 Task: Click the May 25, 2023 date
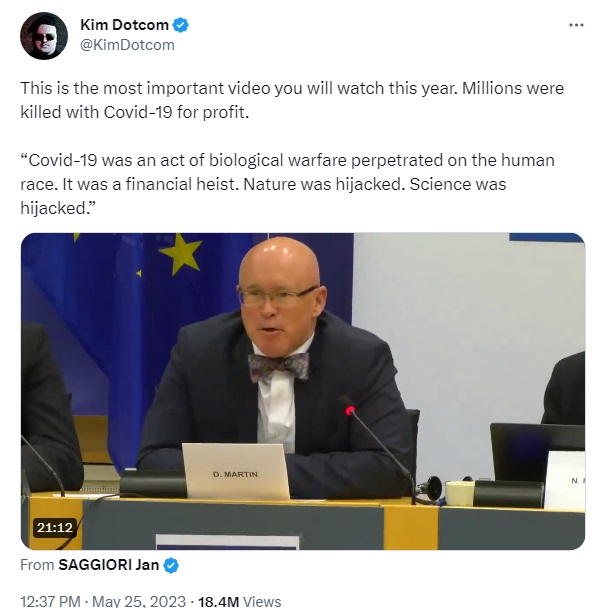[139, 601]
